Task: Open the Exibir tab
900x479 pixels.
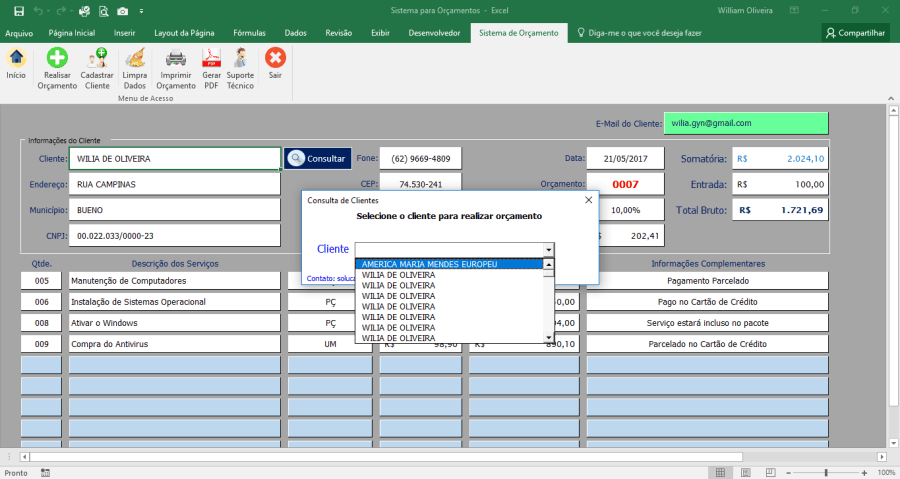Action: [381, 33]
